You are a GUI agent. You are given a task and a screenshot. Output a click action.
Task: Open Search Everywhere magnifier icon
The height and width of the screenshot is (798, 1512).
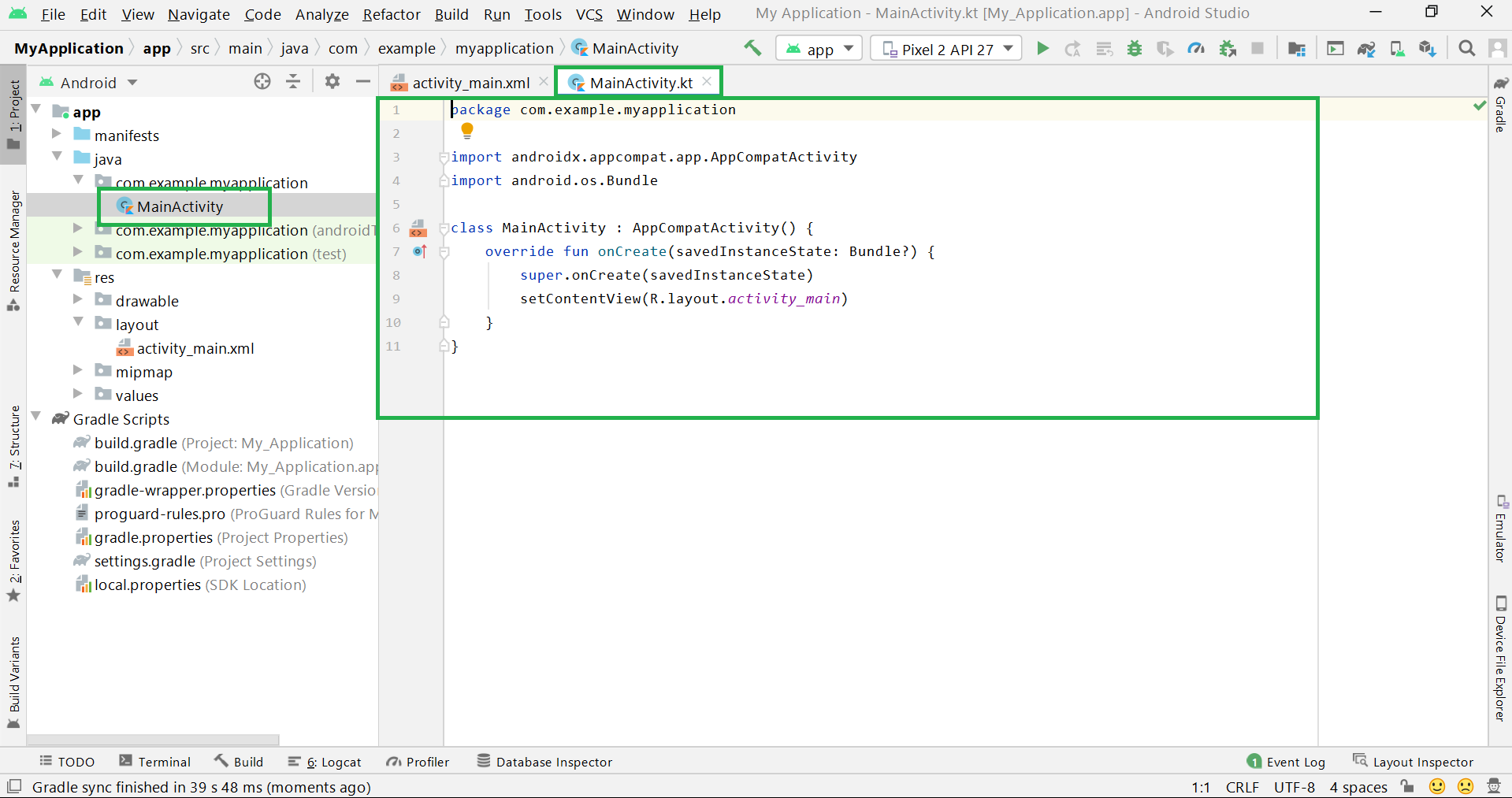point(1466,49)
